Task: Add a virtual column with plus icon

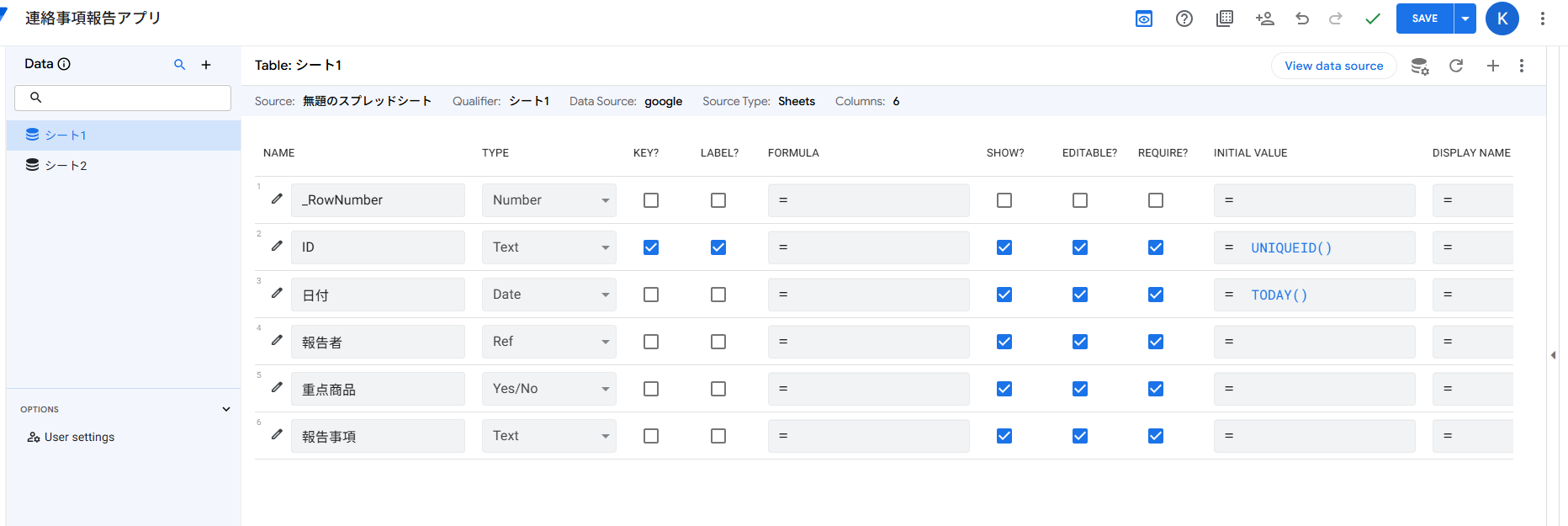Action: point(1493,66)
